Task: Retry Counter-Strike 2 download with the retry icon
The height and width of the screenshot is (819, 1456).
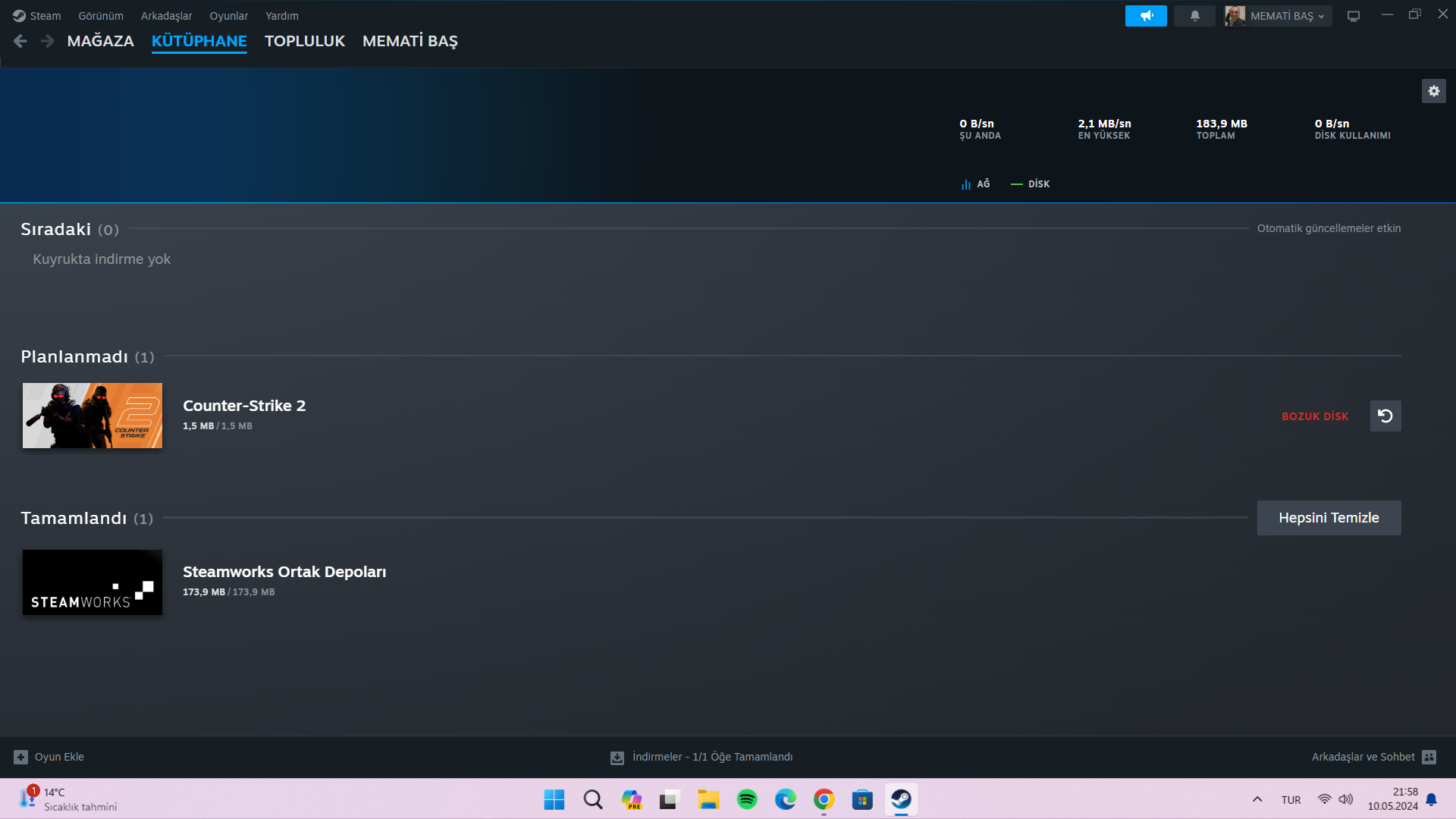Action: pos(1385,416)
